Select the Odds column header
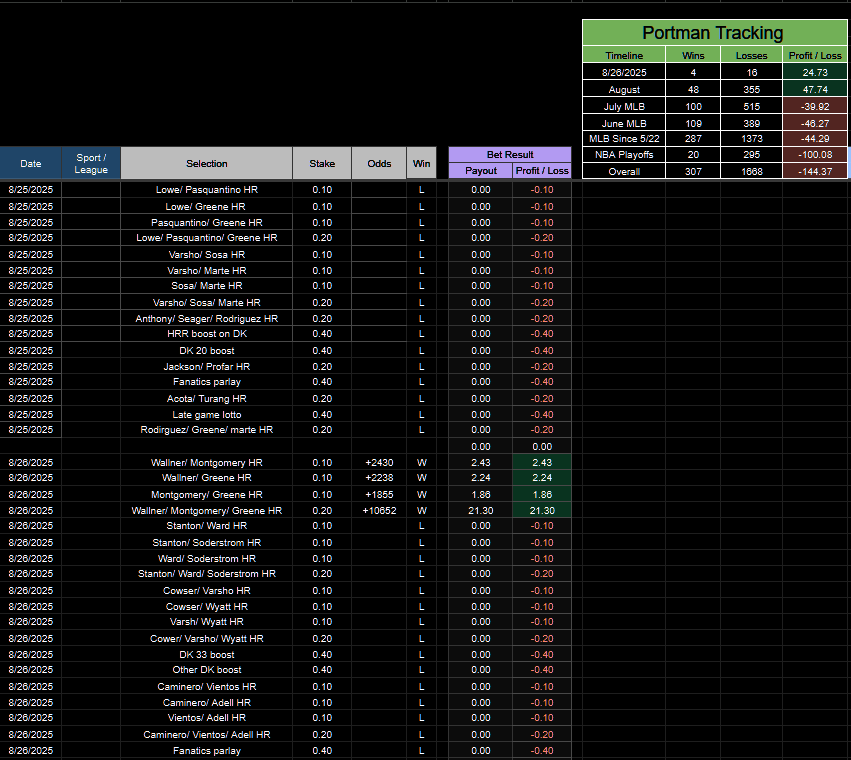The width and height of the screenshot is (851, 760). pos(379,163)
